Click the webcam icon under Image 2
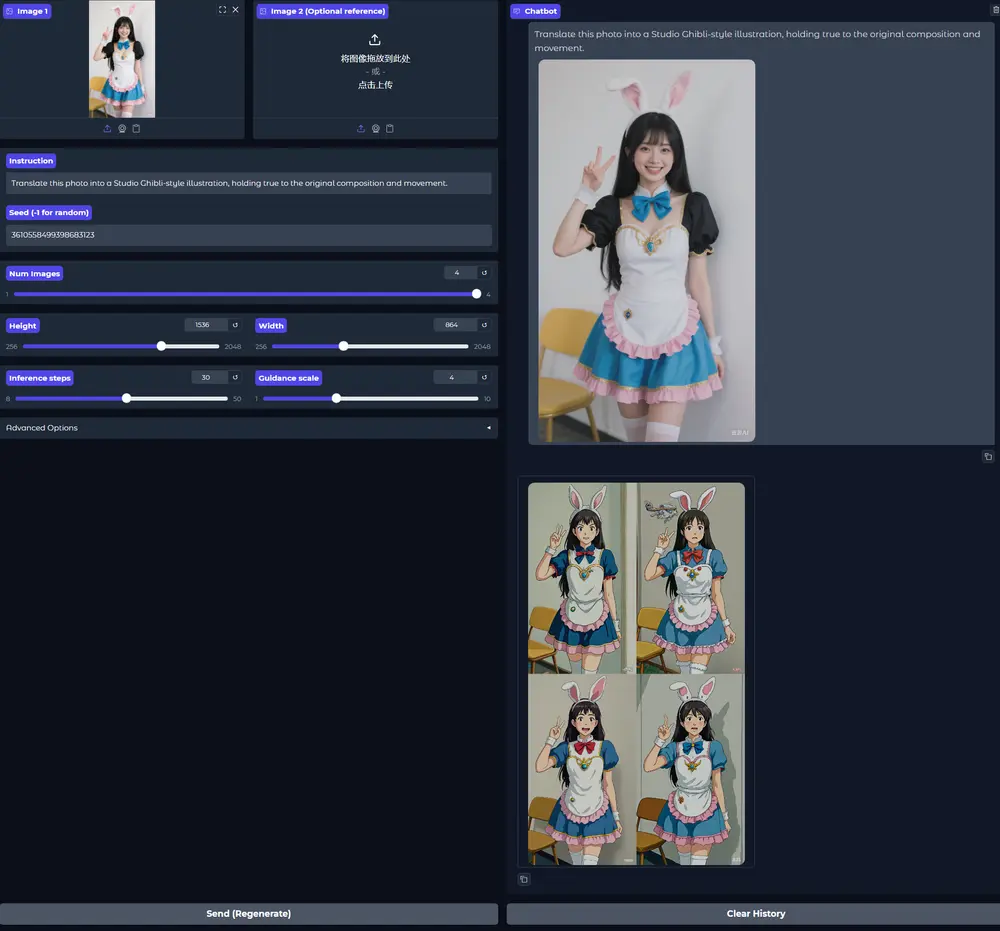Screen dimensions: 1000x931 click(375, 129)
